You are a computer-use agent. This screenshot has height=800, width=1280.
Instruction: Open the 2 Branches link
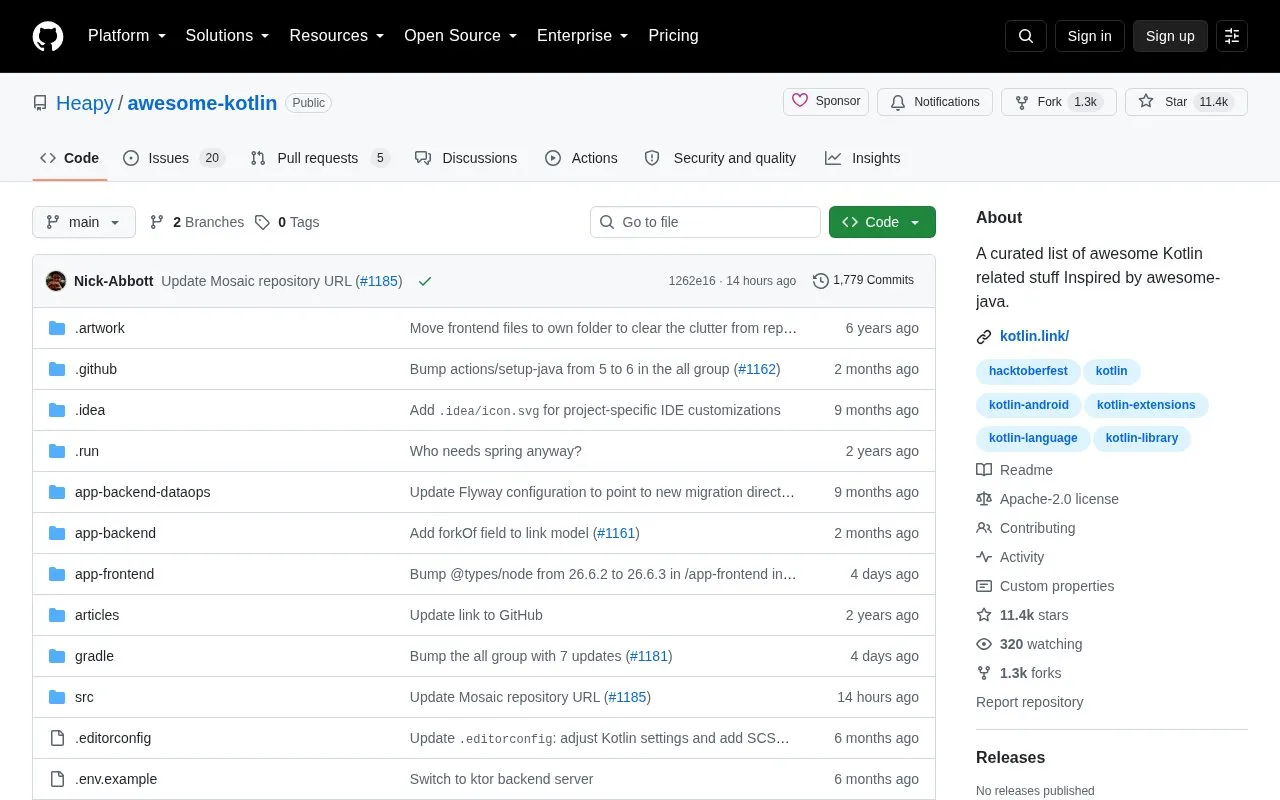click(x=196, y=222)
